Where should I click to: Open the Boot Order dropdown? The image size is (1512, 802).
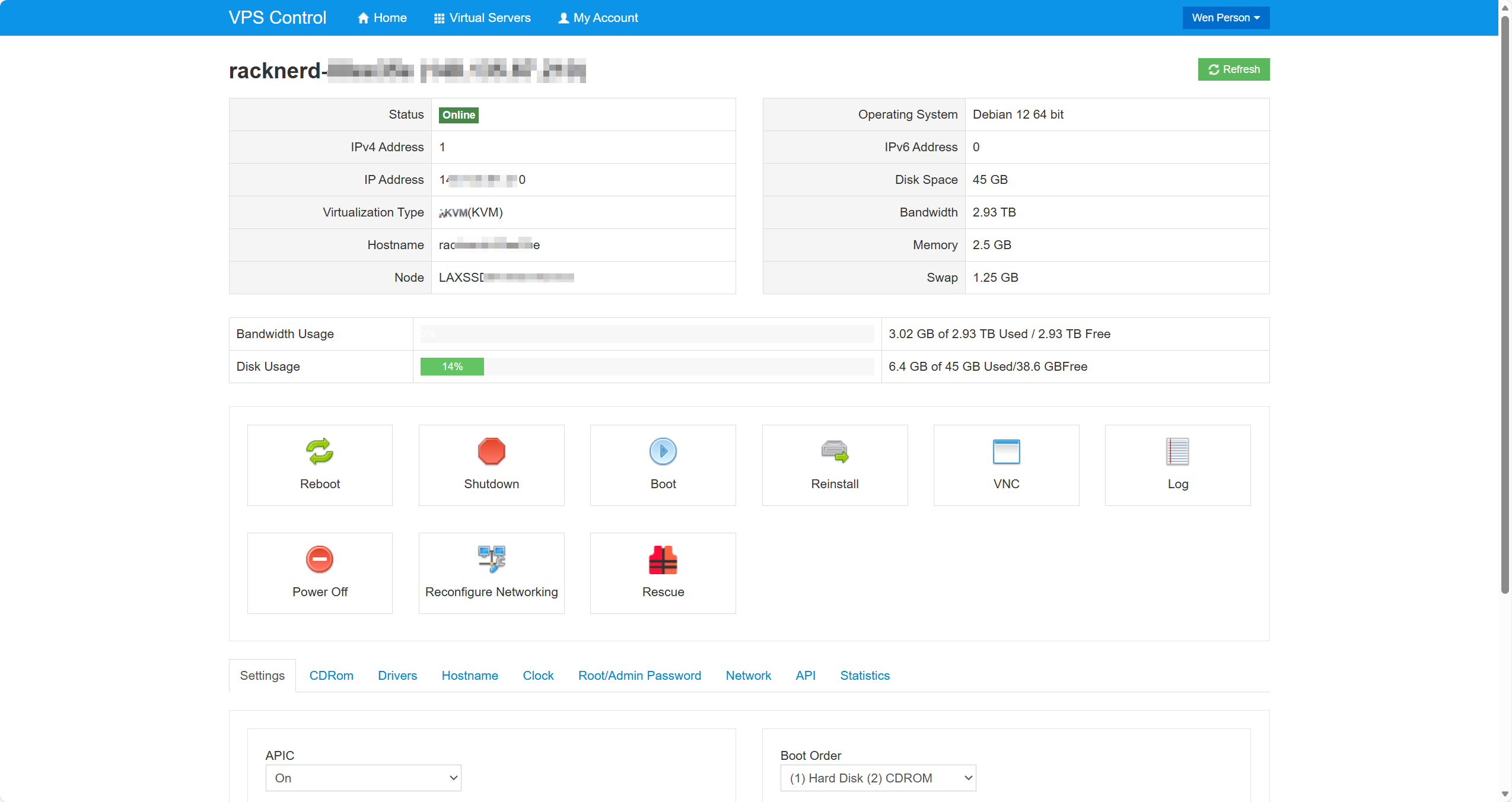coord(878,778)
